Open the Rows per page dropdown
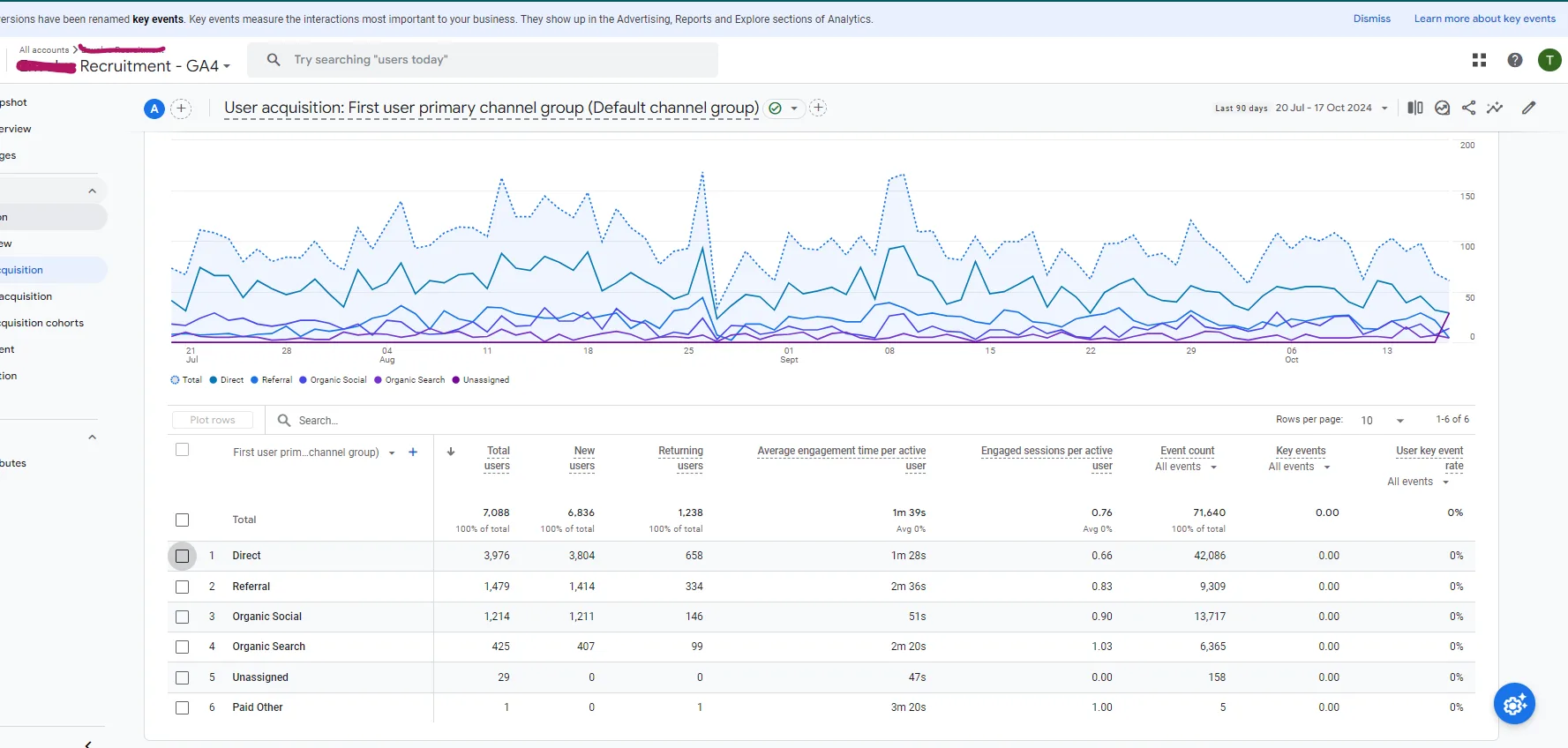The image size is (1568, 748). point(1382,420)
